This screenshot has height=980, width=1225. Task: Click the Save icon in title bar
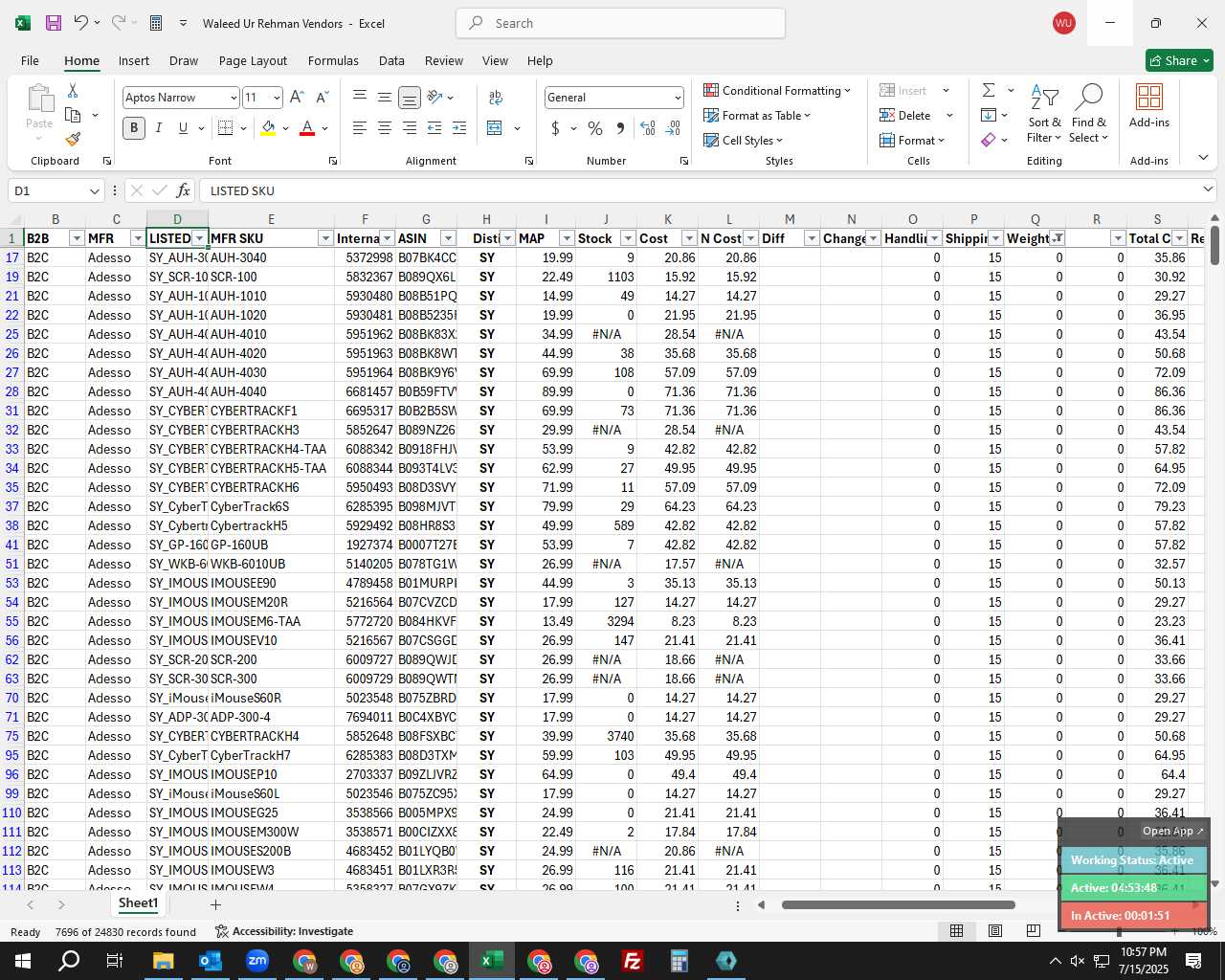coord(54,23)
